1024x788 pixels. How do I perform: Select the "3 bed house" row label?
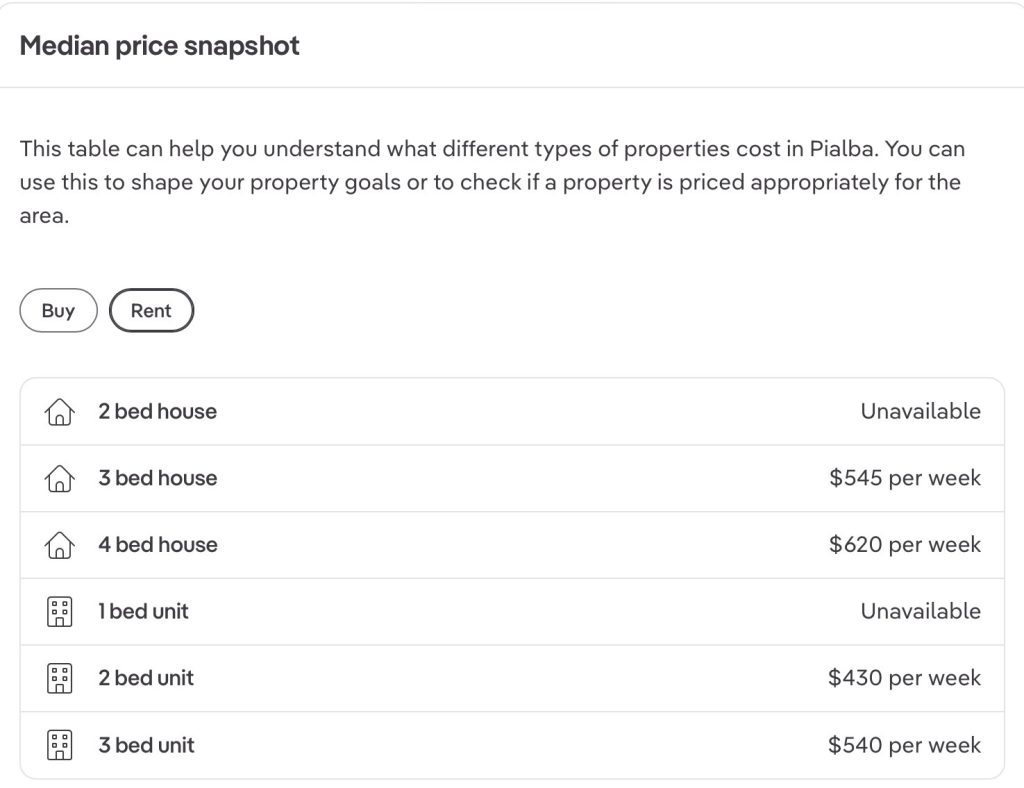click(157, 479)
